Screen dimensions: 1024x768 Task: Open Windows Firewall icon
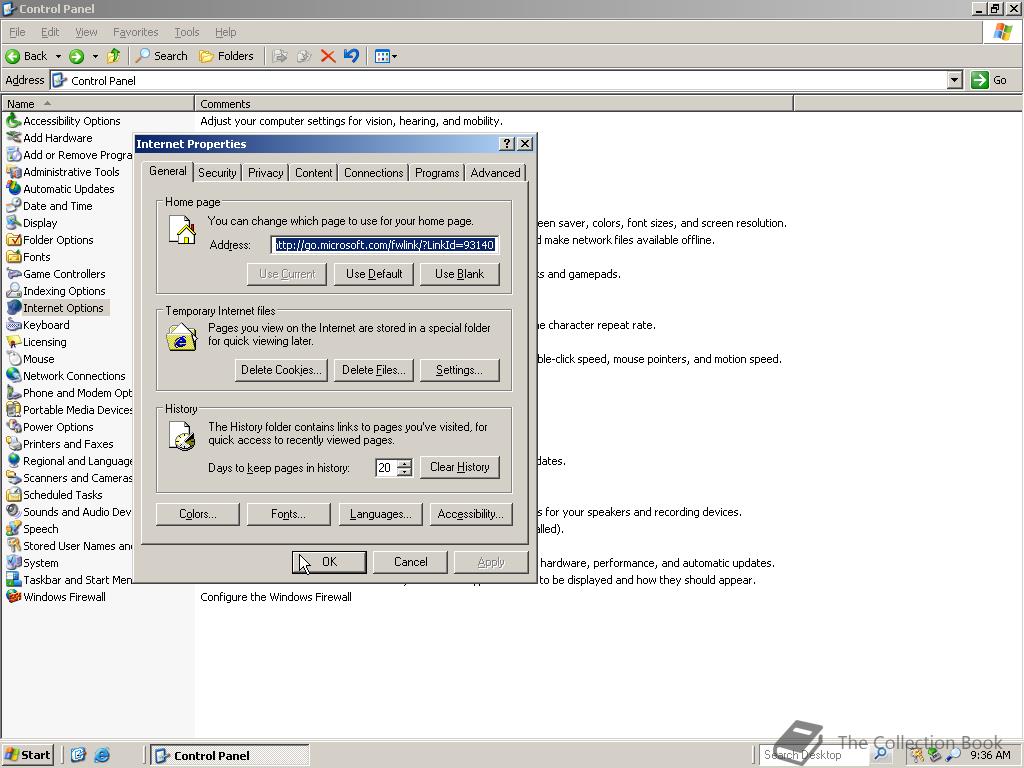pyautogui.click(x=14, y=596)
